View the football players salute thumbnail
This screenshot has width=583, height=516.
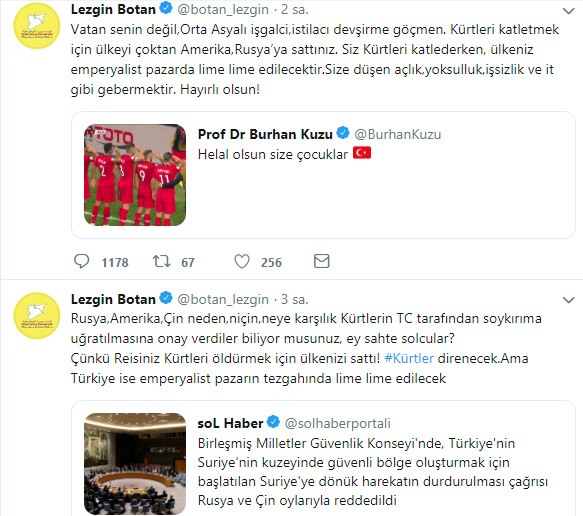click(135, 175)
